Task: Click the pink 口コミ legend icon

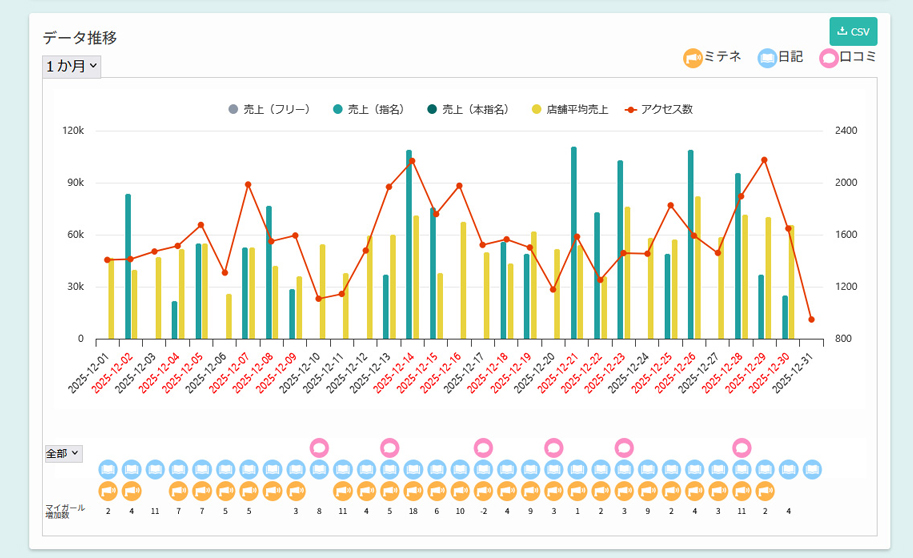Action: click(829, 58)
